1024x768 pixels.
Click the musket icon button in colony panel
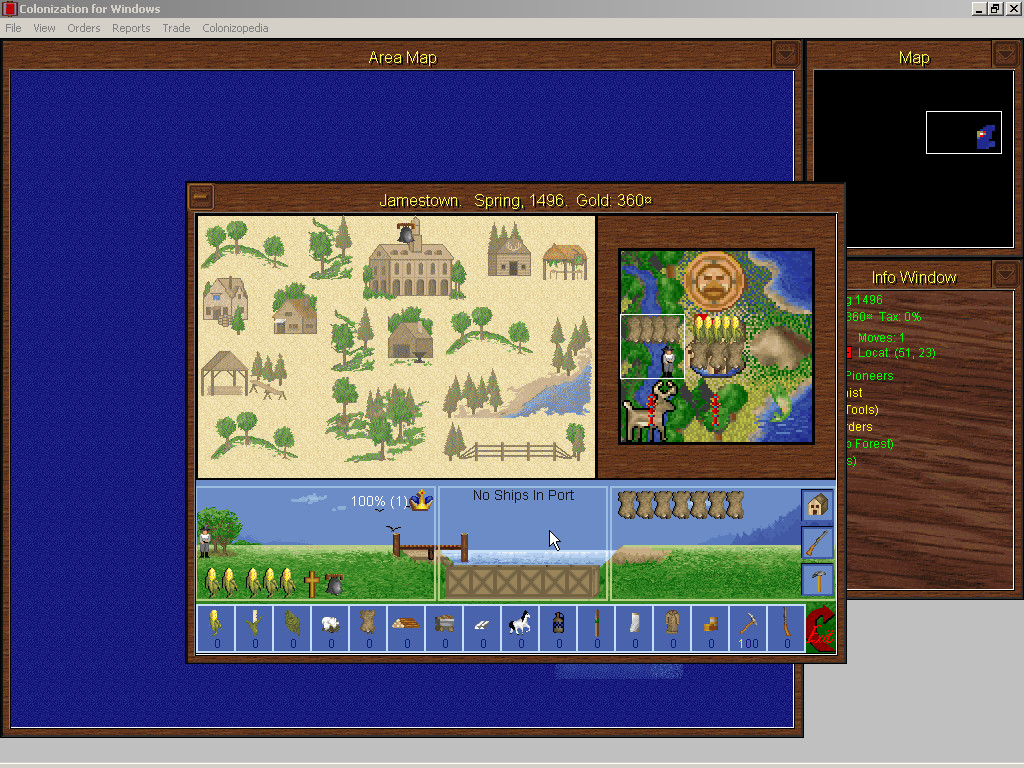(818, 543)
